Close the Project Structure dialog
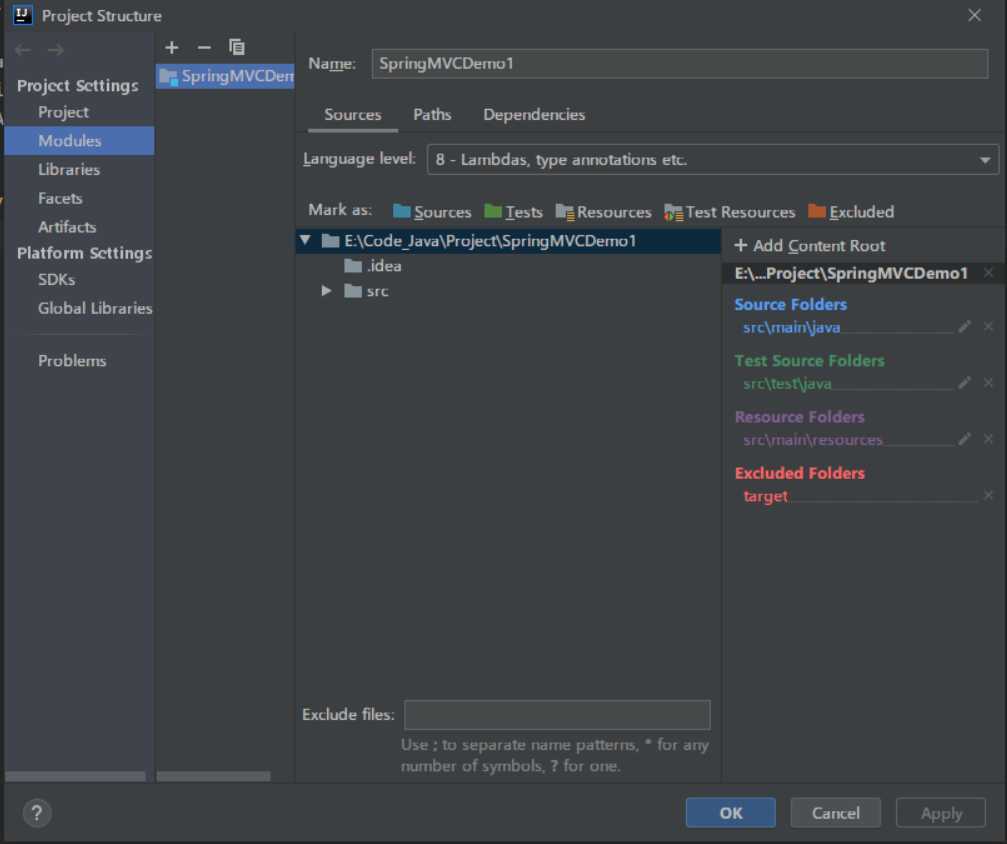The height and width of the screenshot is (844, 1007). point(974,15)
